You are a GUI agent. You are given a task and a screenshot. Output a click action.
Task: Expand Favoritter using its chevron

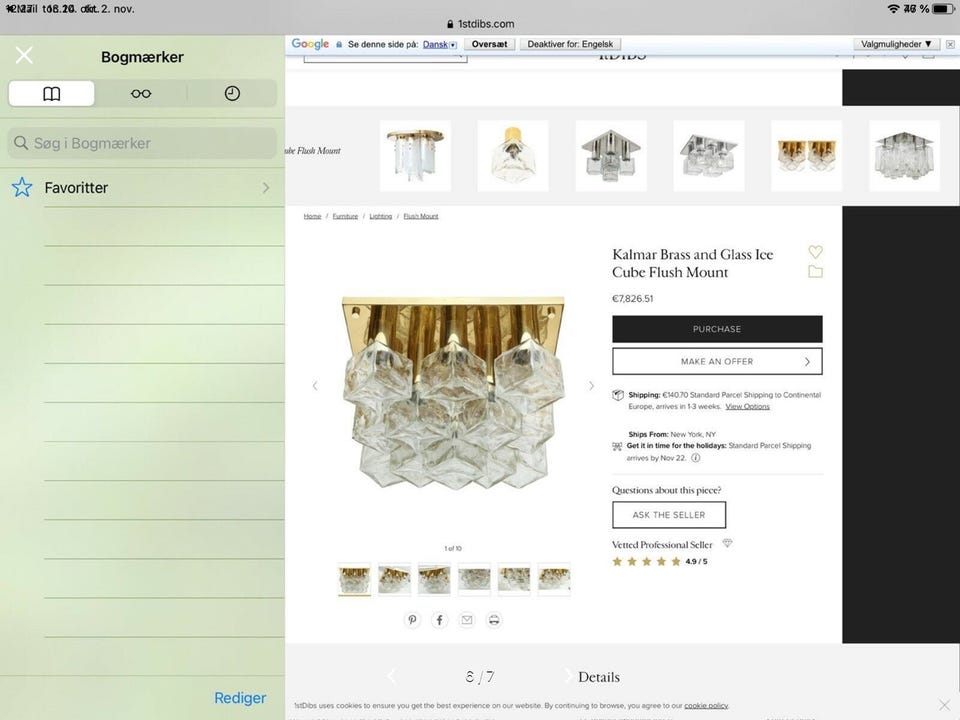click(x=266, y=187)
